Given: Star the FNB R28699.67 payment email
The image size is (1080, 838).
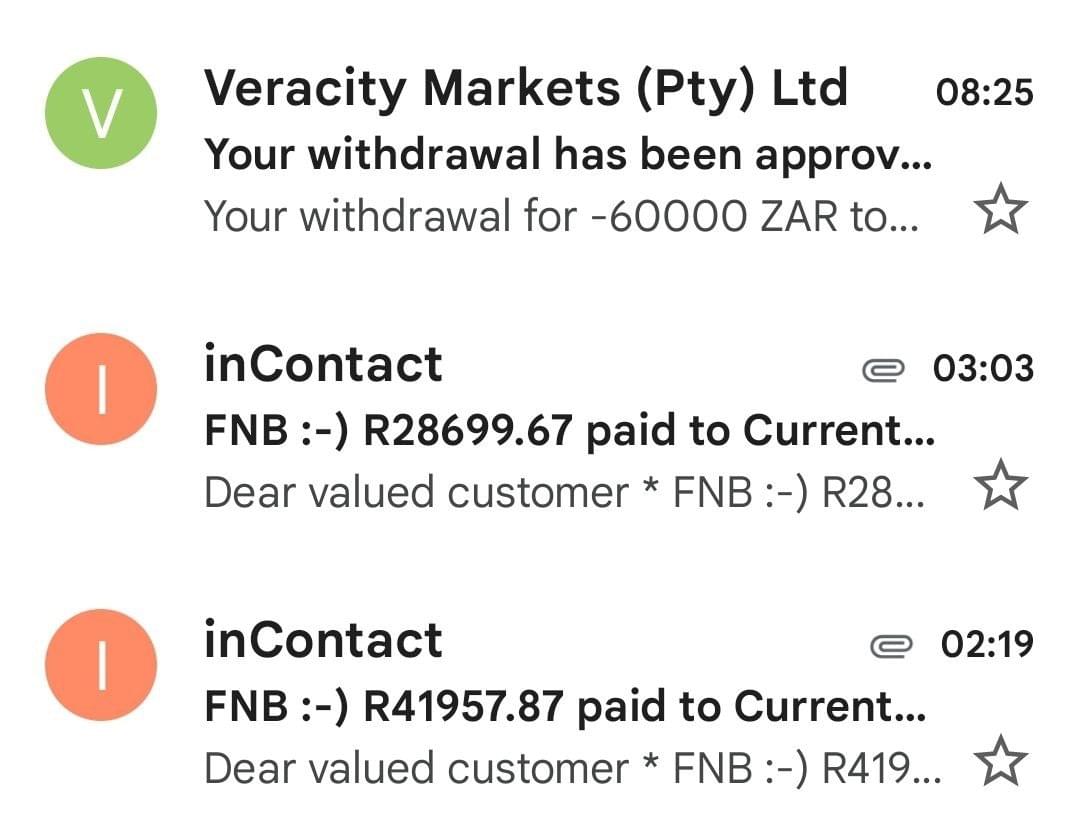Looking at the screenshot, I should (x=1000, y=487).
